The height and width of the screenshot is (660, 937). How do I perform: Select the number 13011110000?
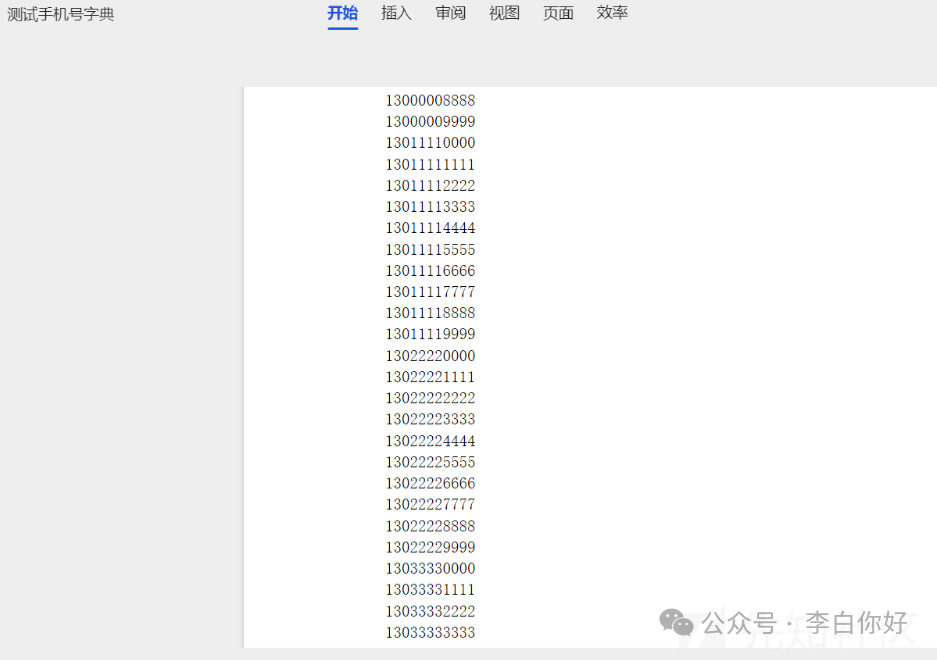tap(430, 143)
